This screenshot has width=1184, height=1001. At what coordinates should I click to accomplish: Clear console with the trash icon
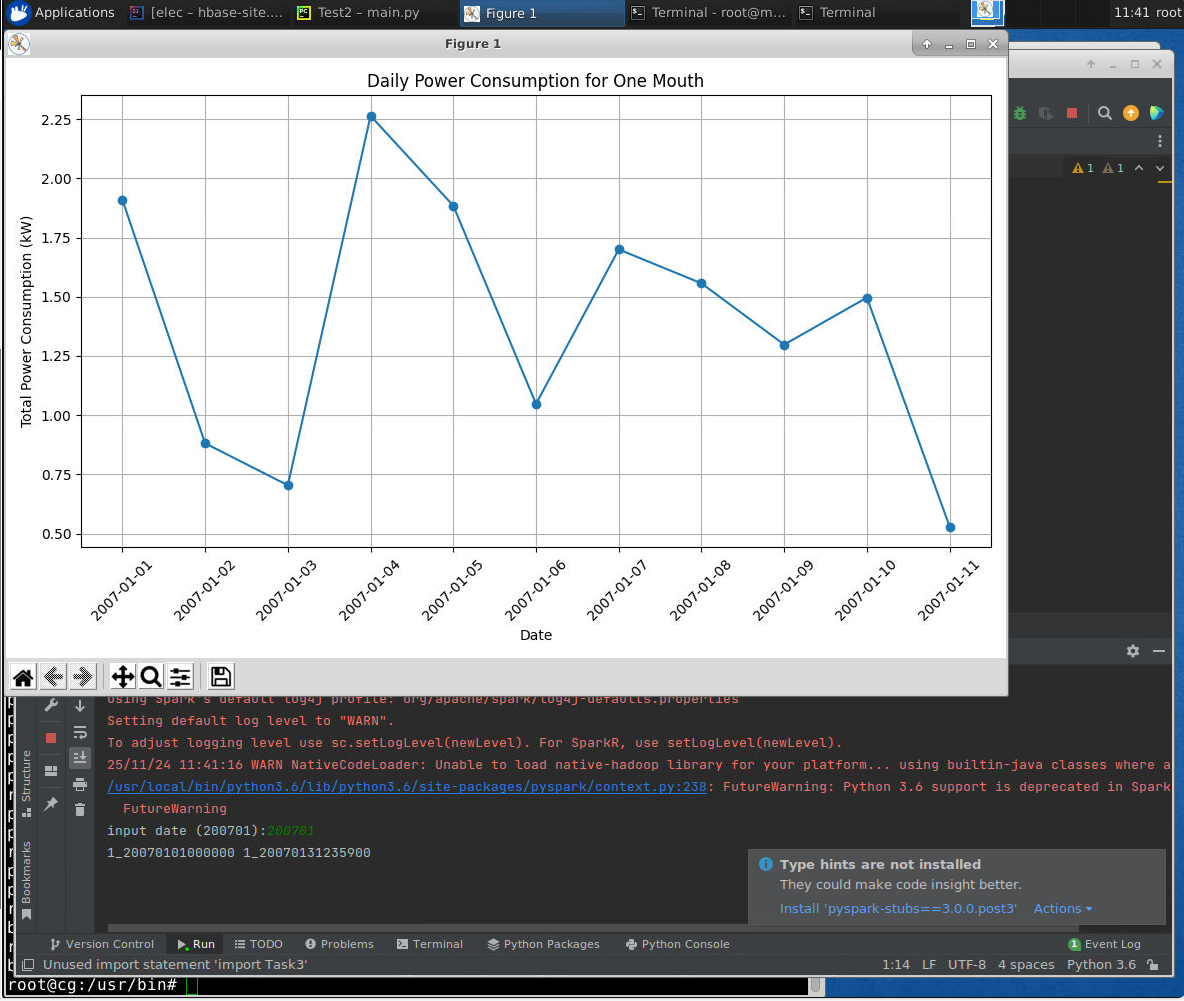80,809
